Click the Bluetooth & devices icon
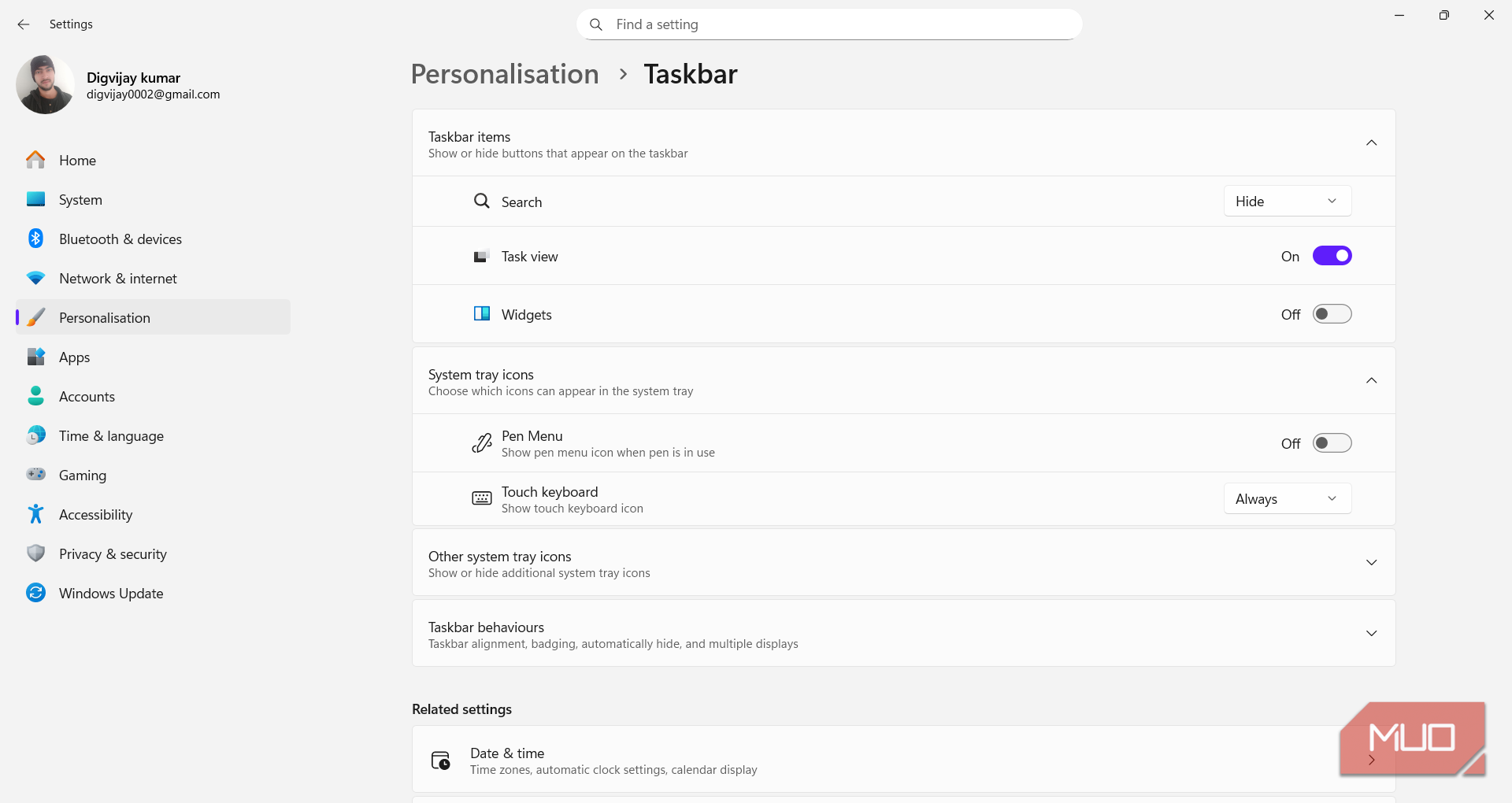Viewport: 1512px width, 803px height. point(35,239)
